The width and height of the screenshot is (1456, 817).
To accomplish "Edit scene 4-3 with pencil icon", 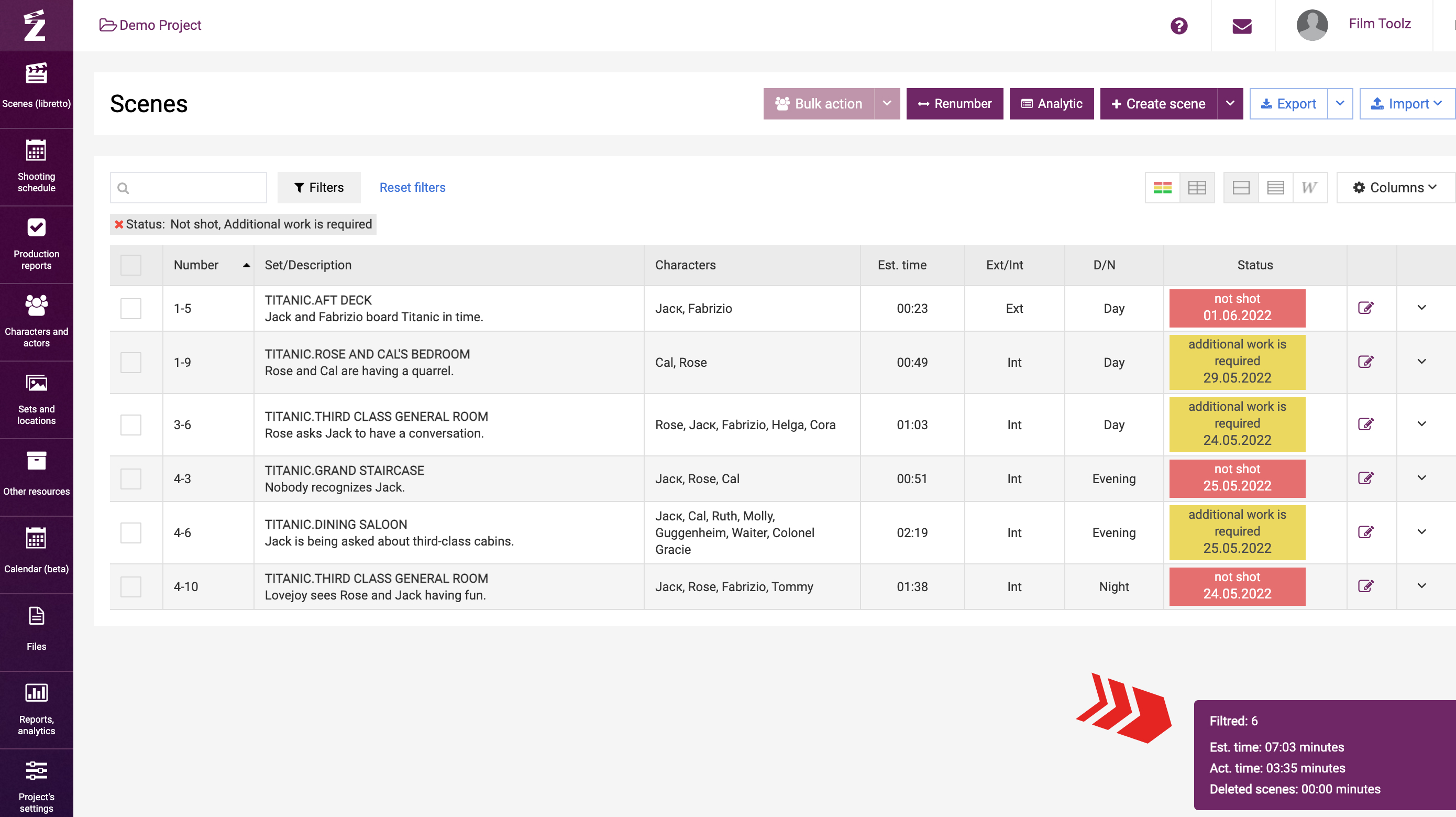I will 1365,478.
